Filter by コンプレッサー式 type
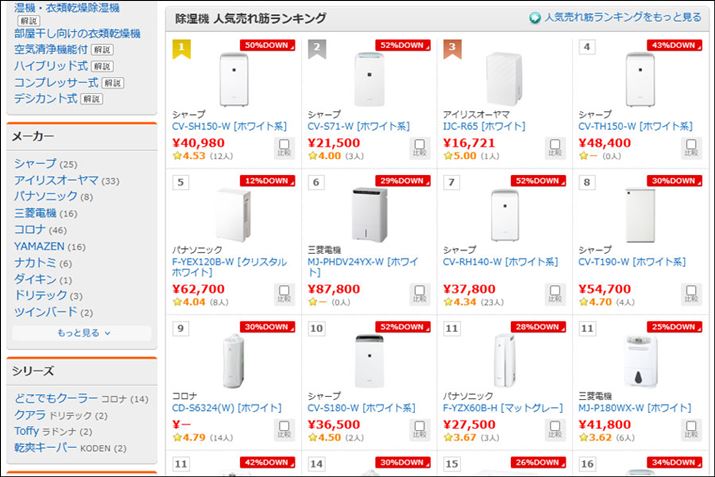Screen dimensions: 715x477 (x=56, y=82)
